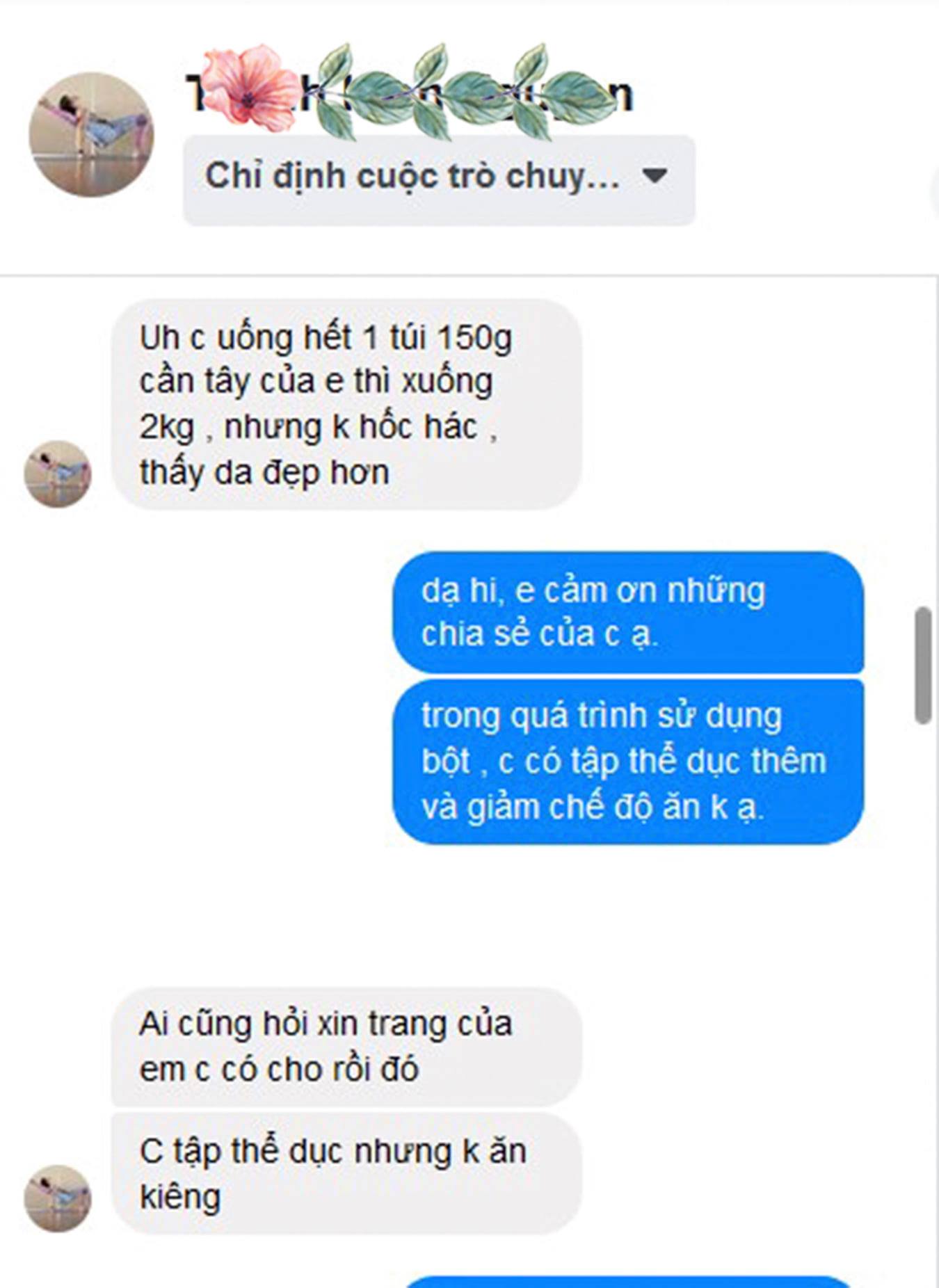Click scrollbar track above the thumb

[x=923, y=442]
